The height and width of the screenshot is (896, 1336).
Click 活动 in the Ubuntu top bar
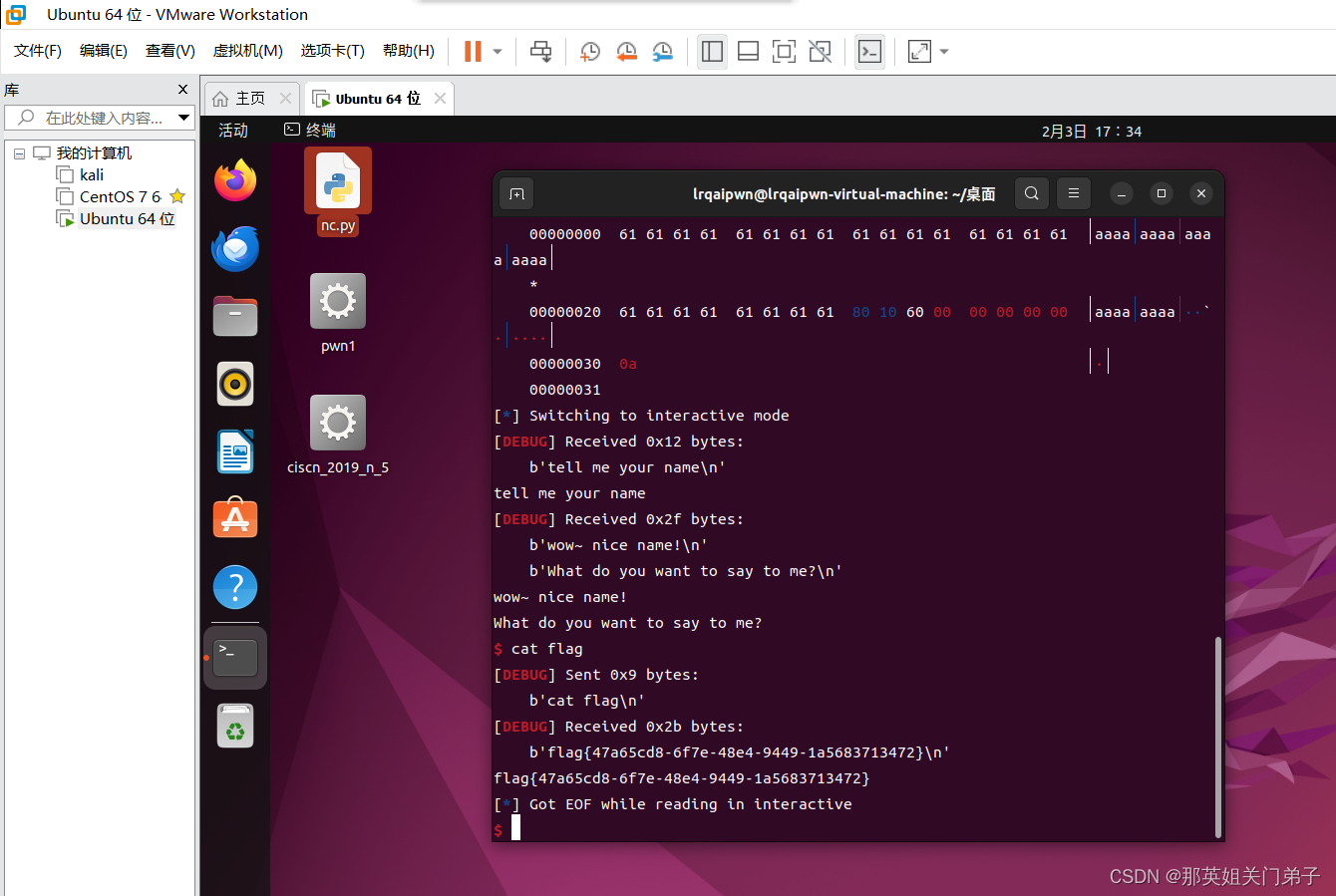click(x=233, y=131)
